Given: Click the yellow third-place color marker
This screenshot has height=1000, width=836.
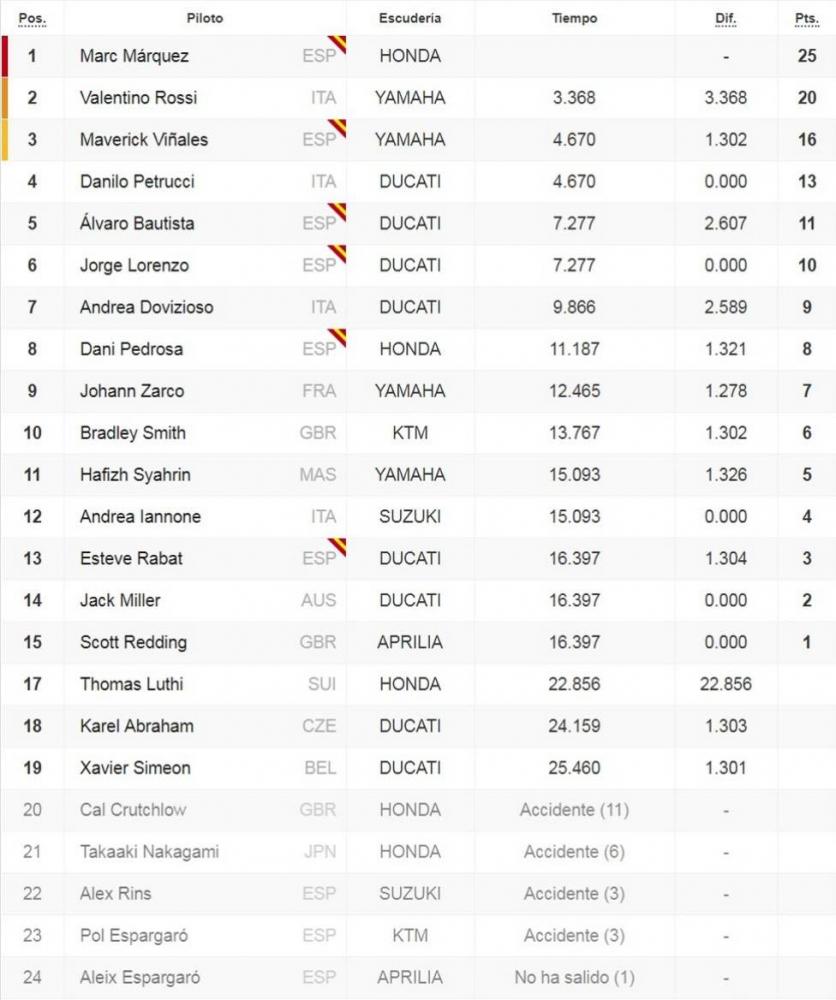Looking at the screenshot, I should (x=5, y=140).
